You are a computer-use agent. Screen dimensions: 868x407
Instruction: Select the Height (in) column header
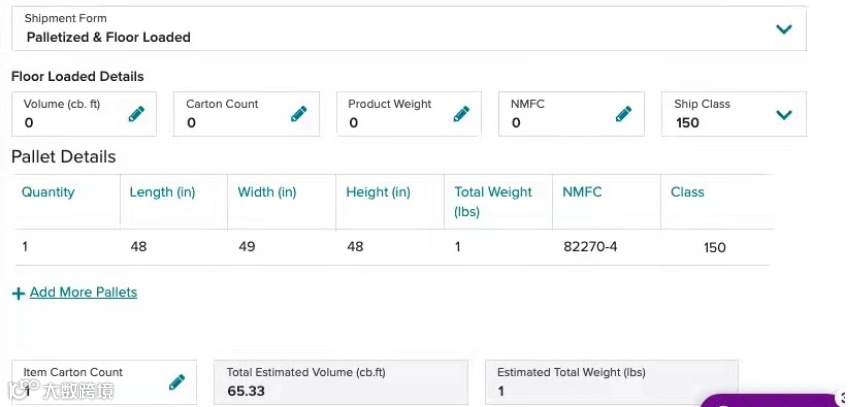point(378,192)
